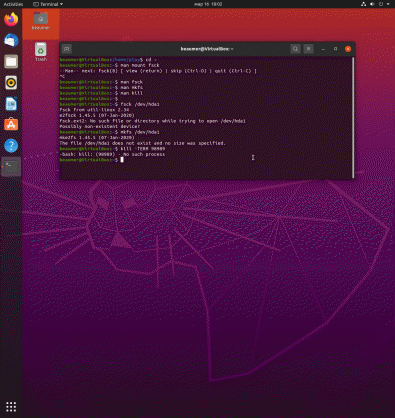Viewport: 395px width, 418px height.
Task: Click the volume icon in top bar
Action: [372, 4]
